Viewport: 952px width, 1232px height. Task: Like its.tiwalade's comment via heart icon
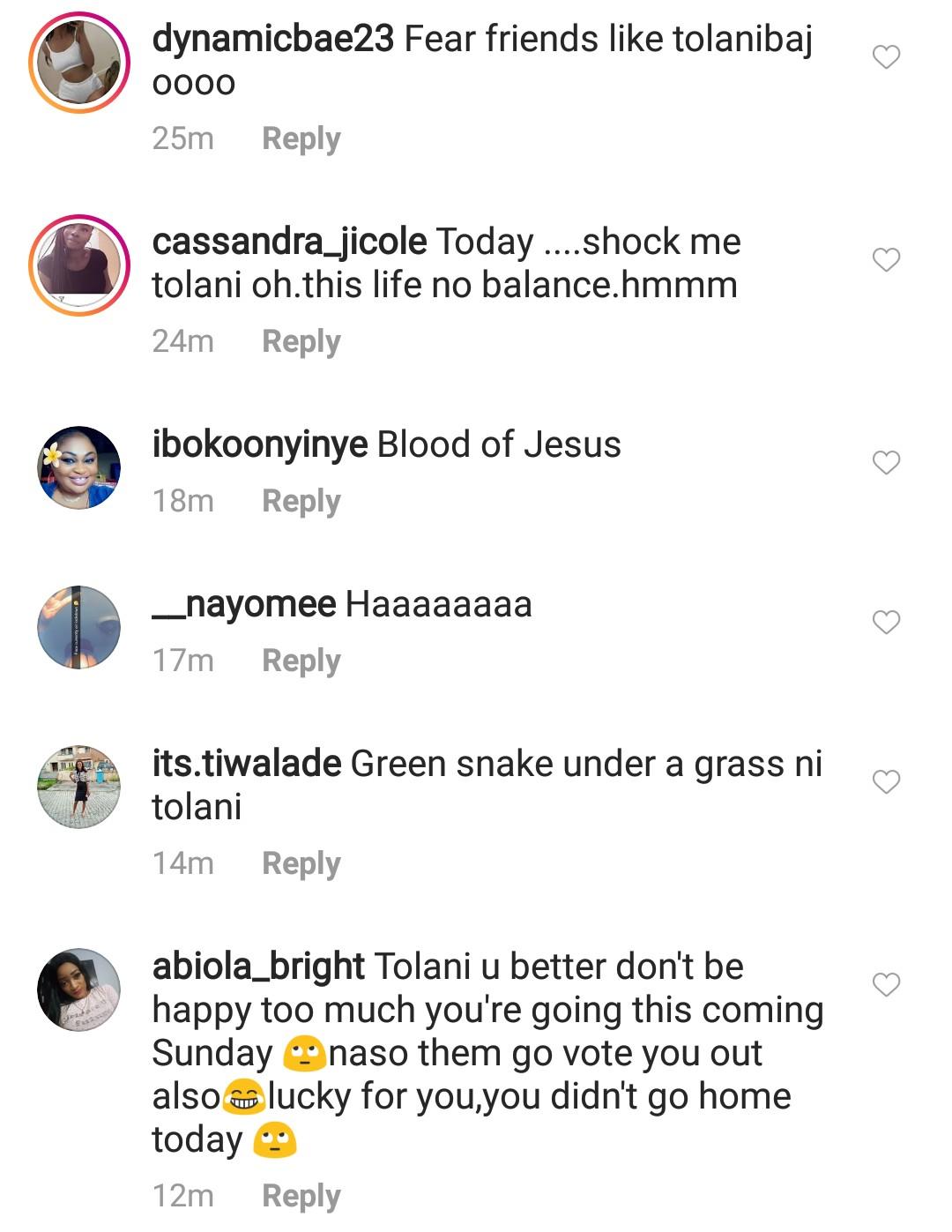point(886,781)
